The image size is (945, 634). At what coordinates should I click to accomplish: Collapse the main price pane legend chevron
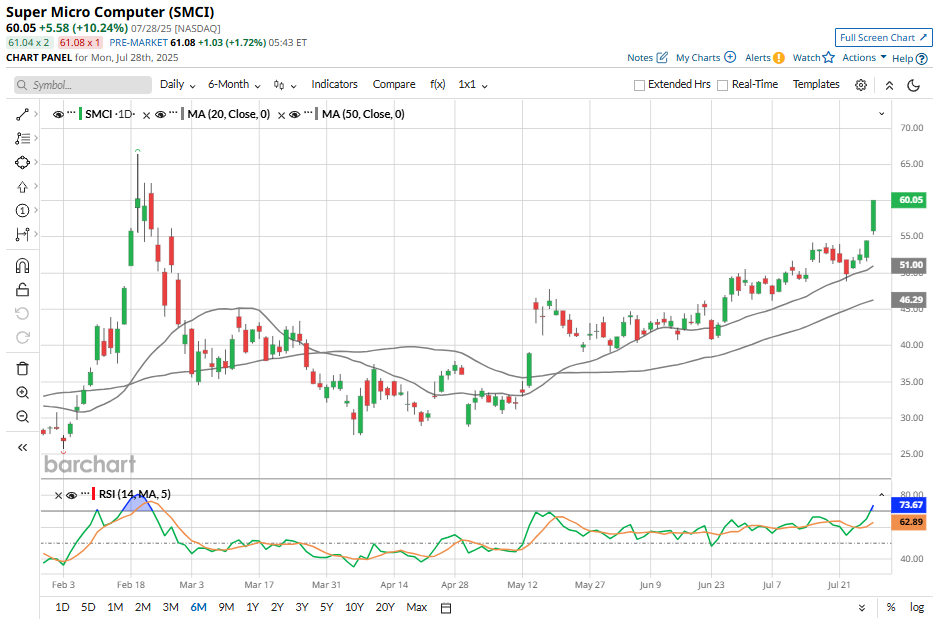pyautogui.click(x=882, y=114)
